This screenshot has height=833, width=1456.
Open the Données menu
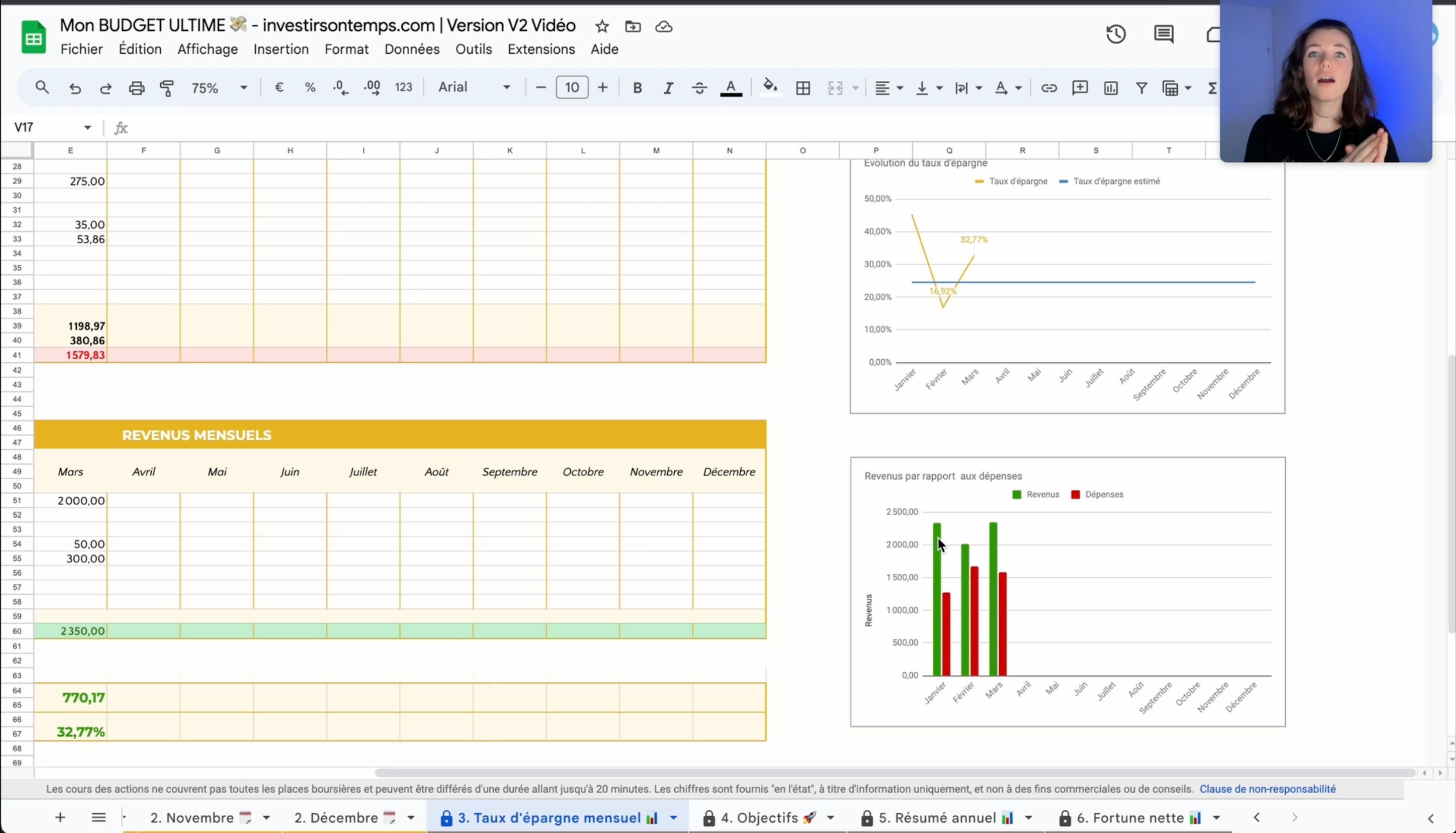[x=411, y=49]
